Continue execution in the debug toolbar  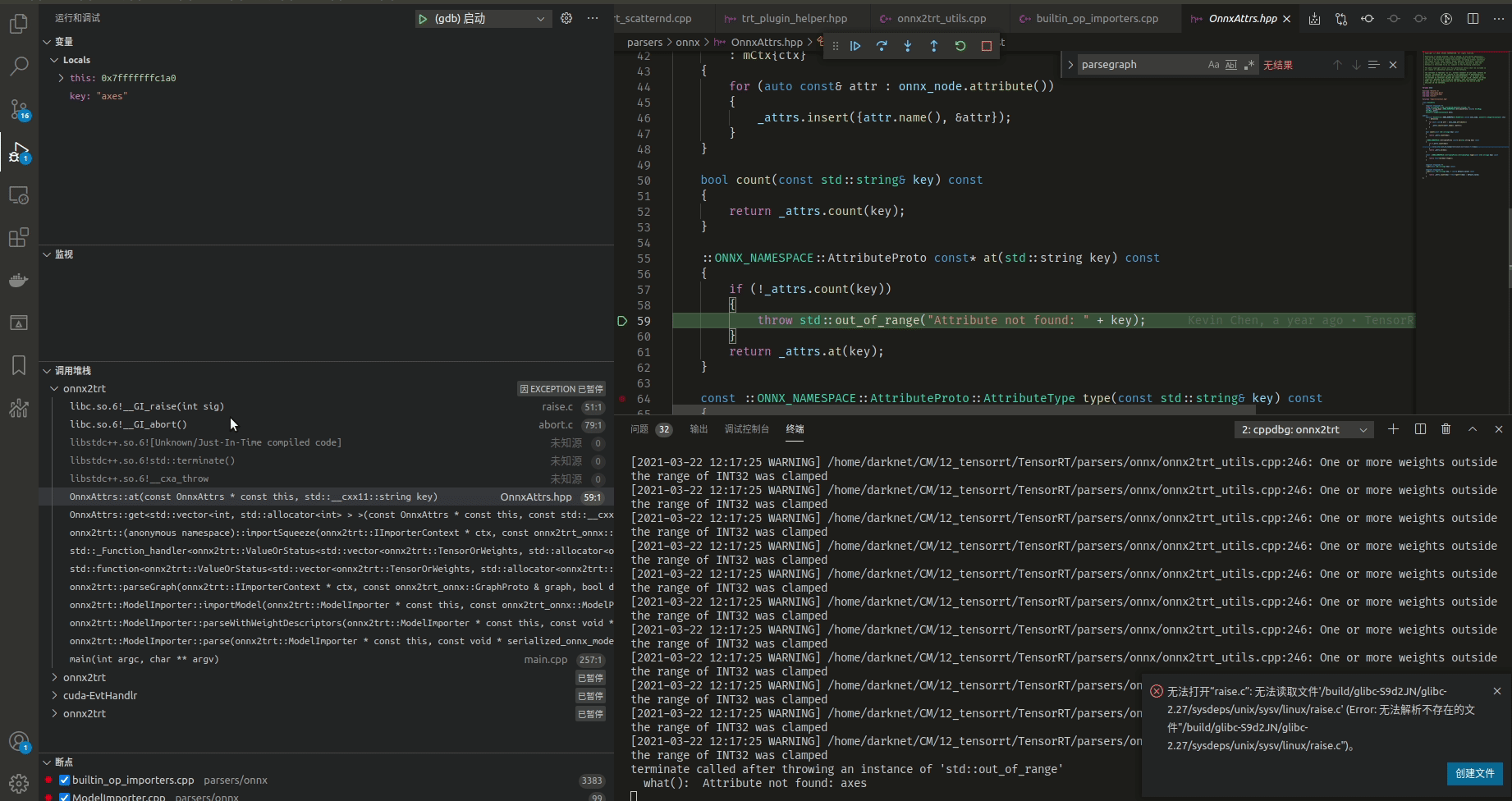tap(855, 46)
